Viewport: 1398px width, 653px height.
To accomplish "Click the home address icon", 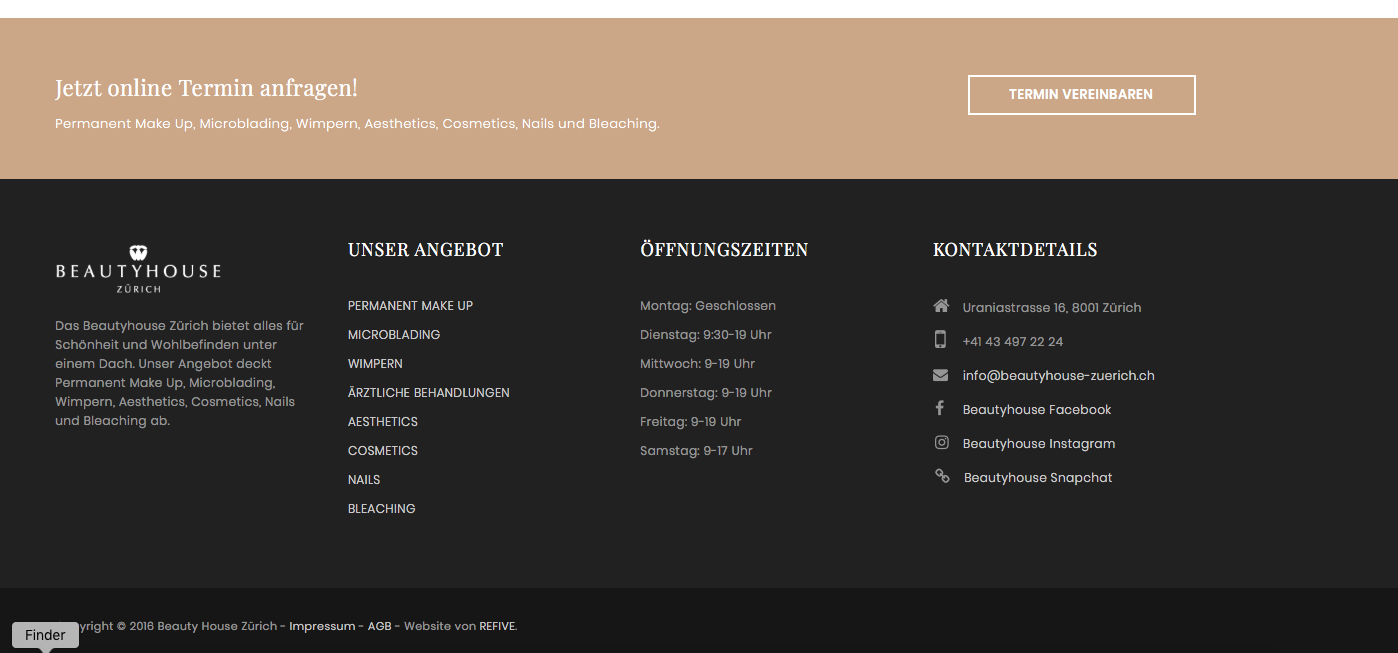I will [x=940, y=306].
